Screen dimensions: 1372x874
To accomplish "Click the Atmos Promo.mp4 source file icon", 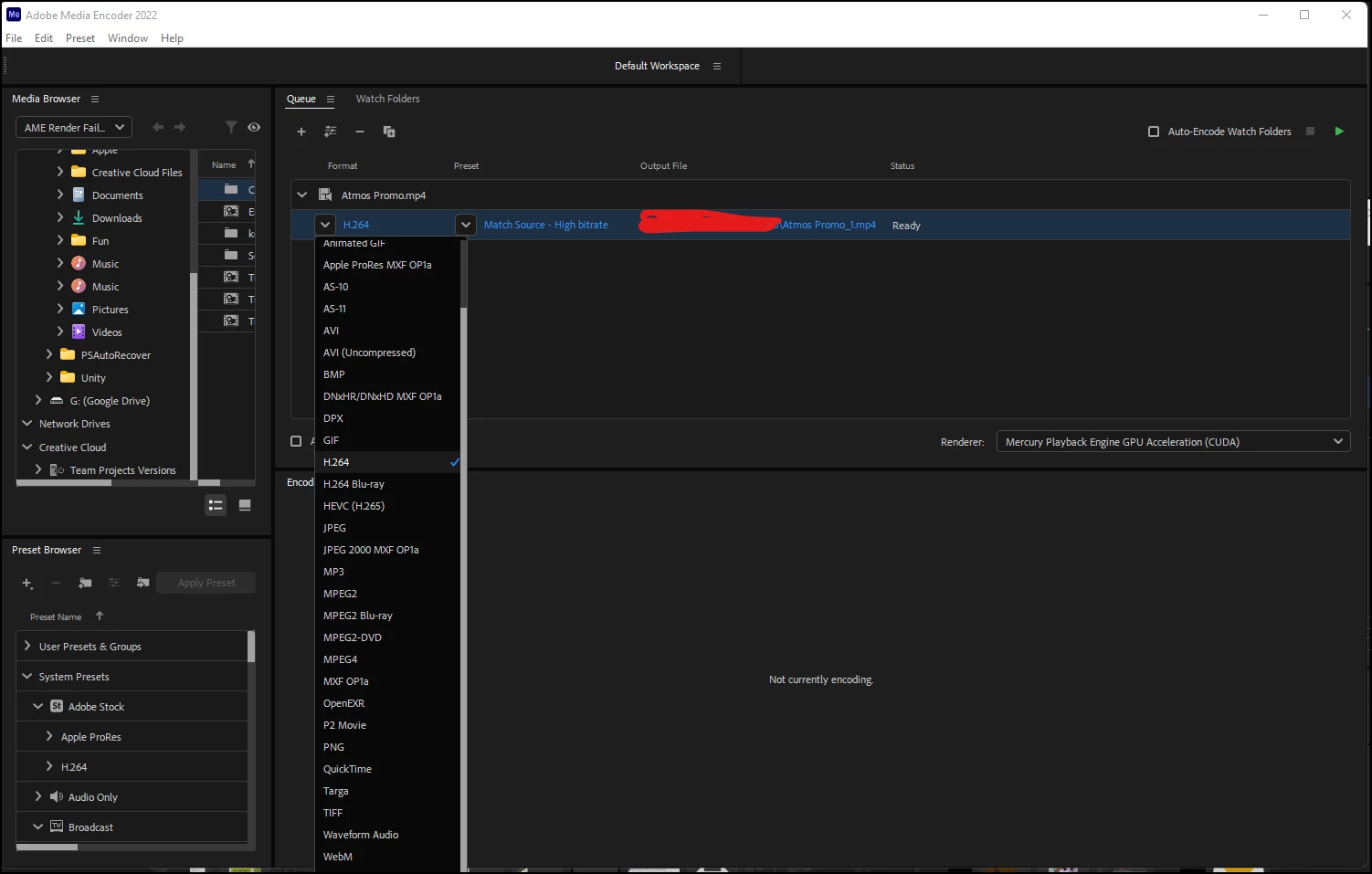I will [x=324, y=195].
